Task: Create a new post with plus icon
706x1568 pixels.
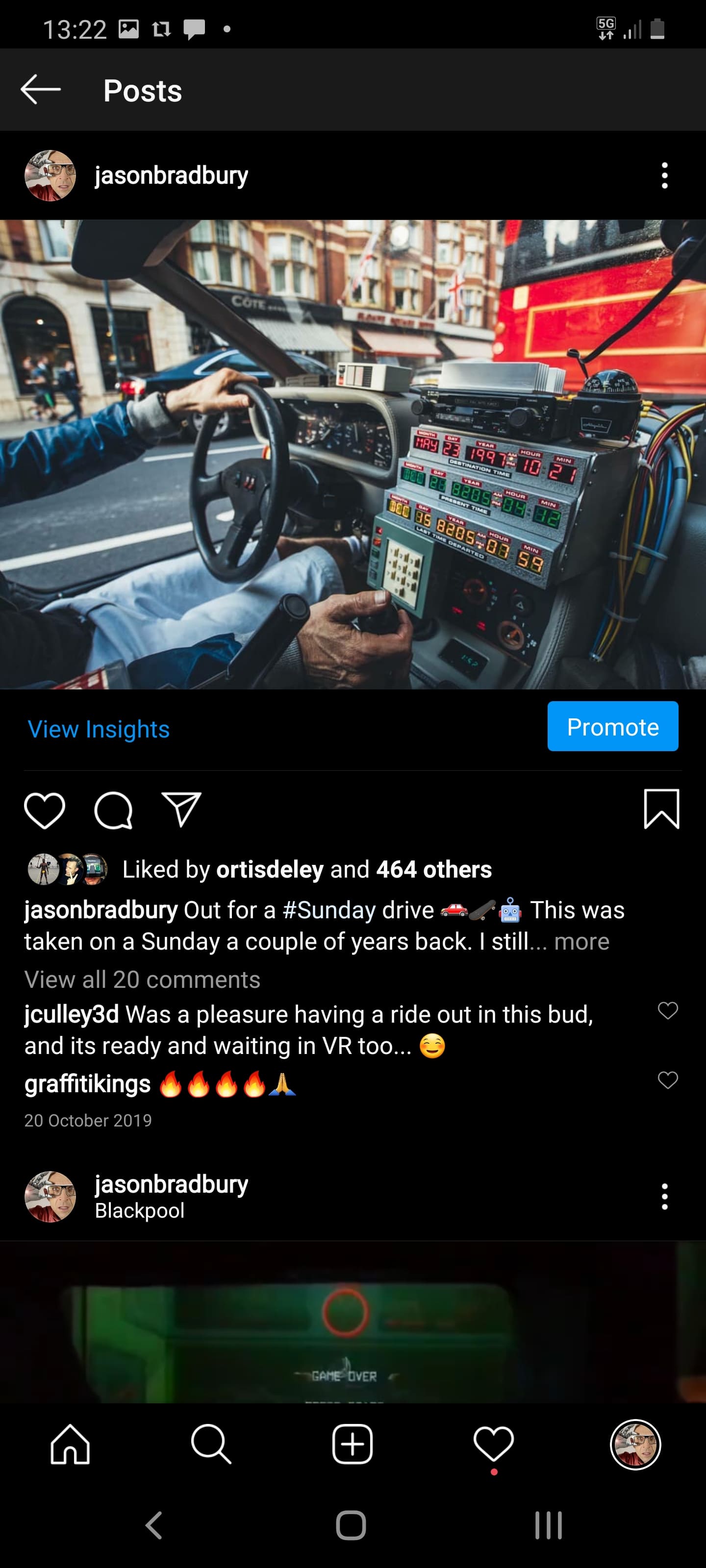Action: tap(353, 1445)
